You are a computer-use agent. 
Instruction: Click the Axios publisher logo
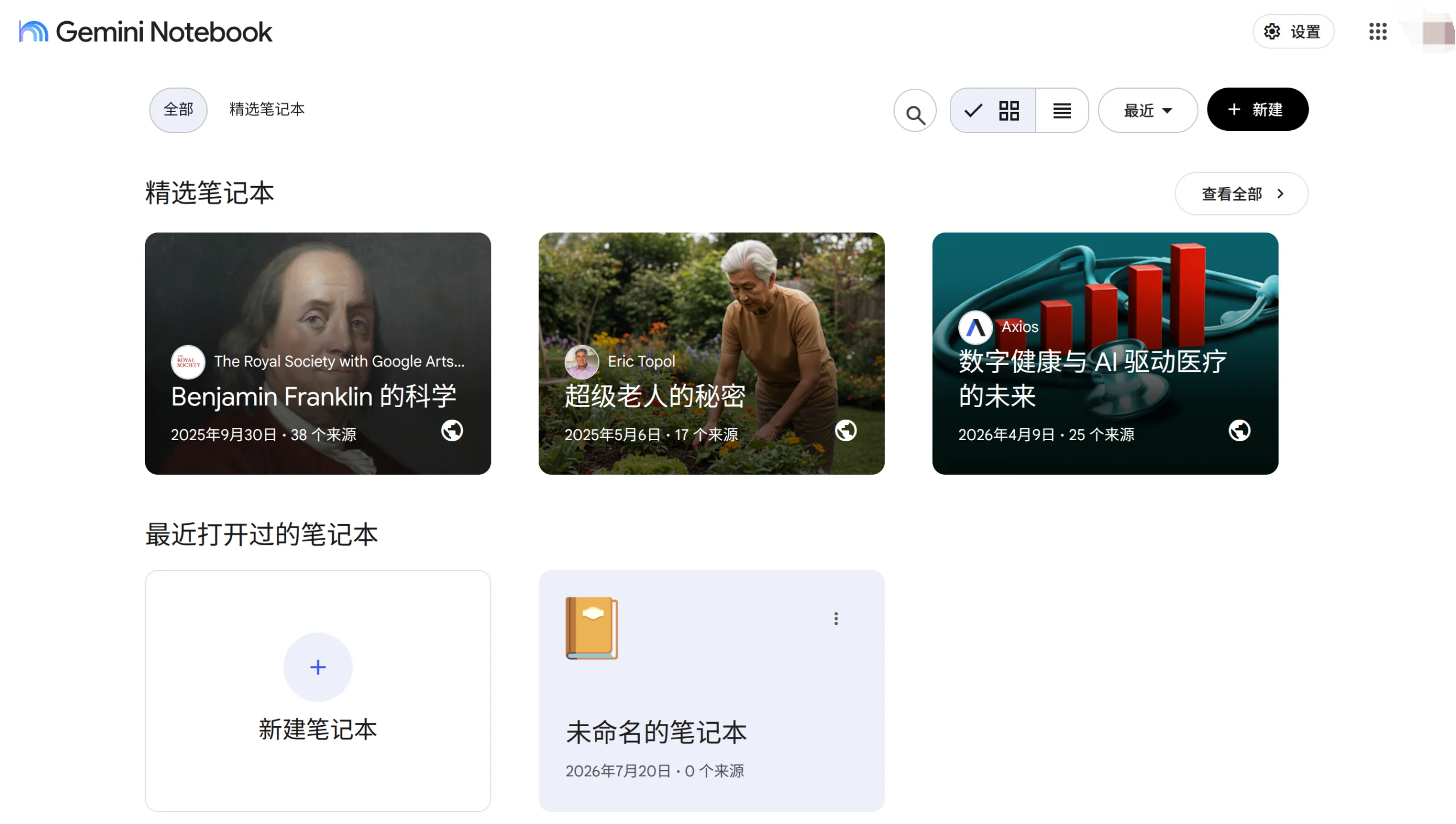[x=975, y=328]
